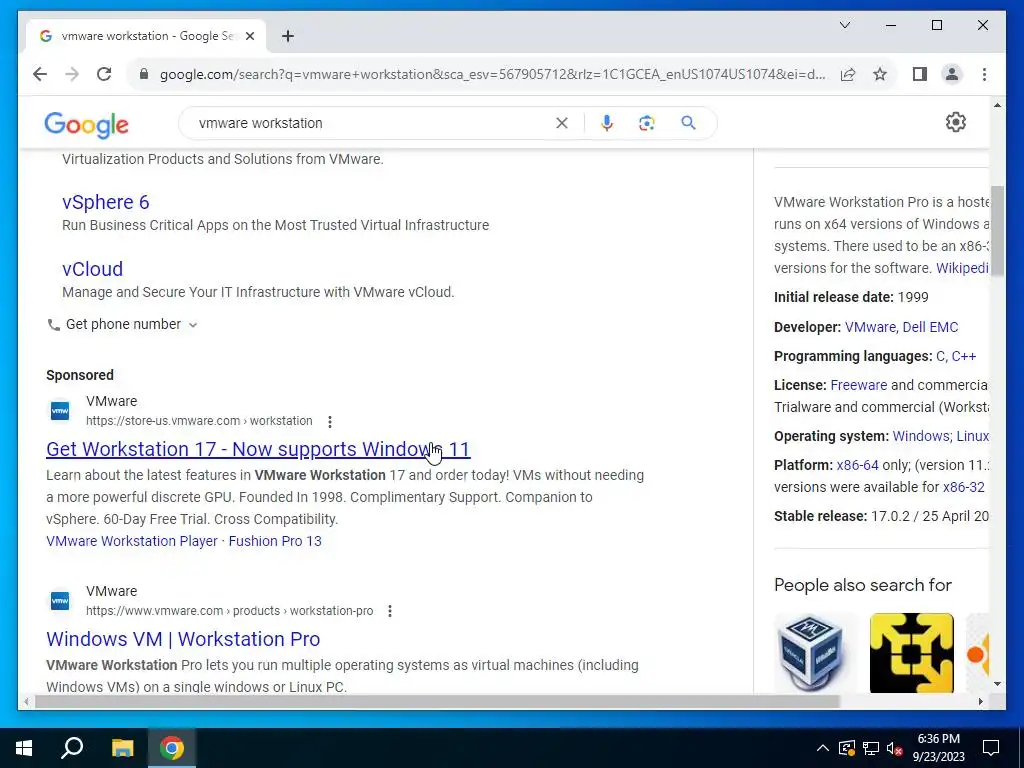
Task: View site information via lock icon
Action: coord(144,74)
